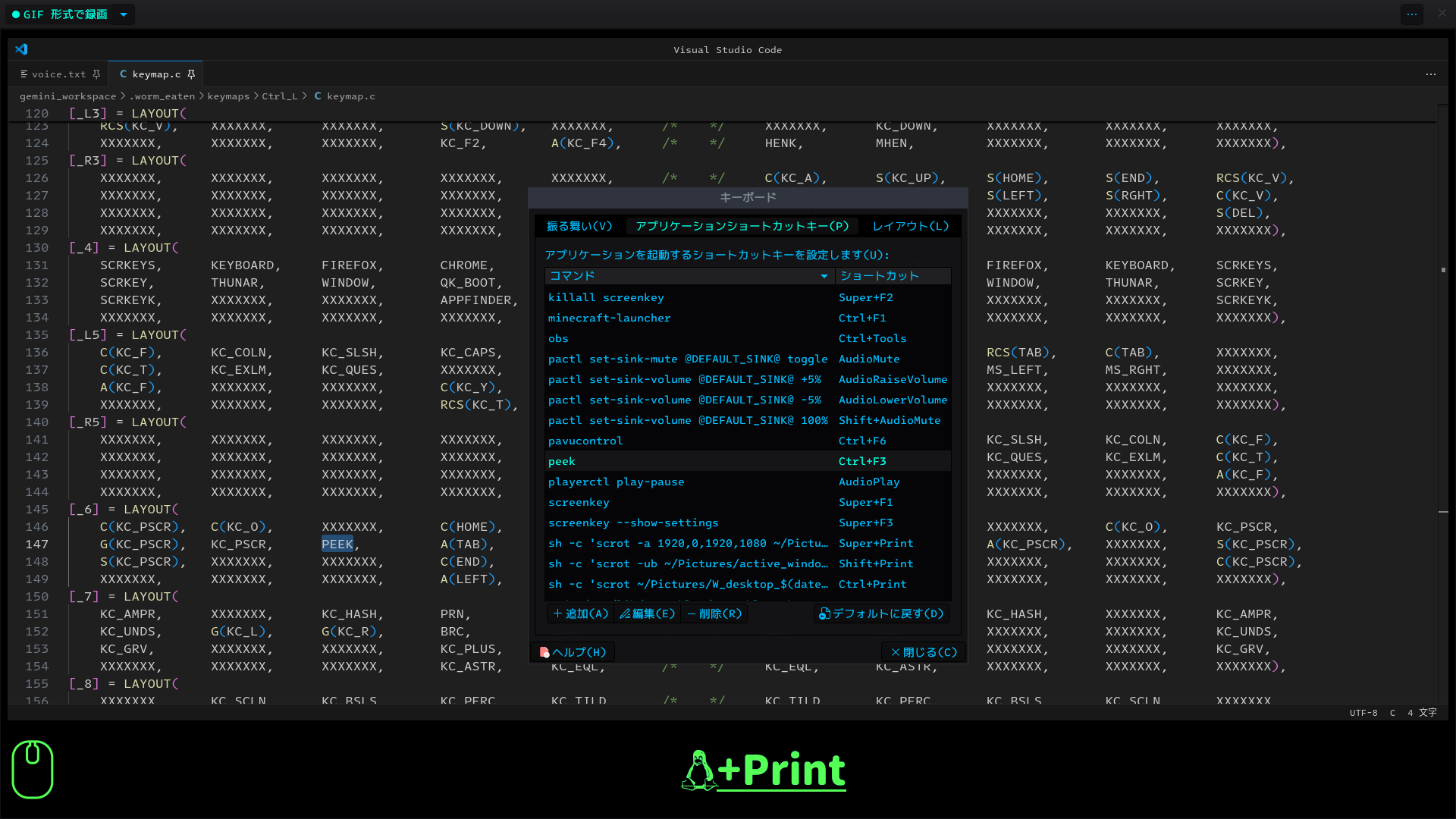
Task: Click the 閉じる(C) close button
Action: (x=924, y=652)
